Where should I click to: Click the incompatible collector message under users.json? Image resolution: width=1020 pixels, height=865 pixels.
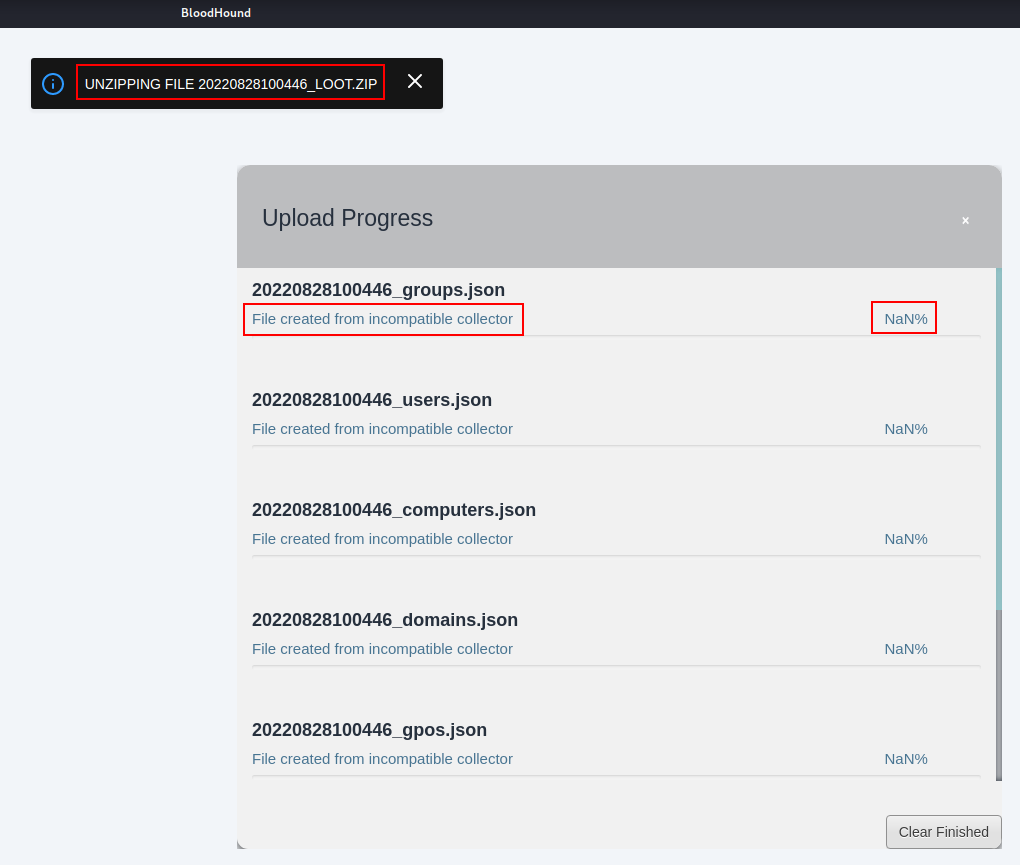(x=382, y=429)
